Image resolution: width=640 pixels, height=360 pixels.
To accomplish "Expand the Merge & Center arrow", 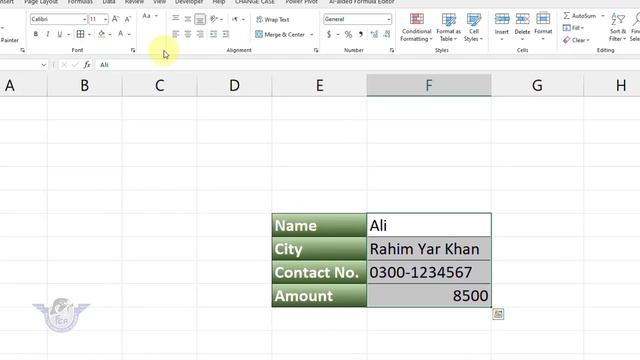I will click(x=312, y=35).
